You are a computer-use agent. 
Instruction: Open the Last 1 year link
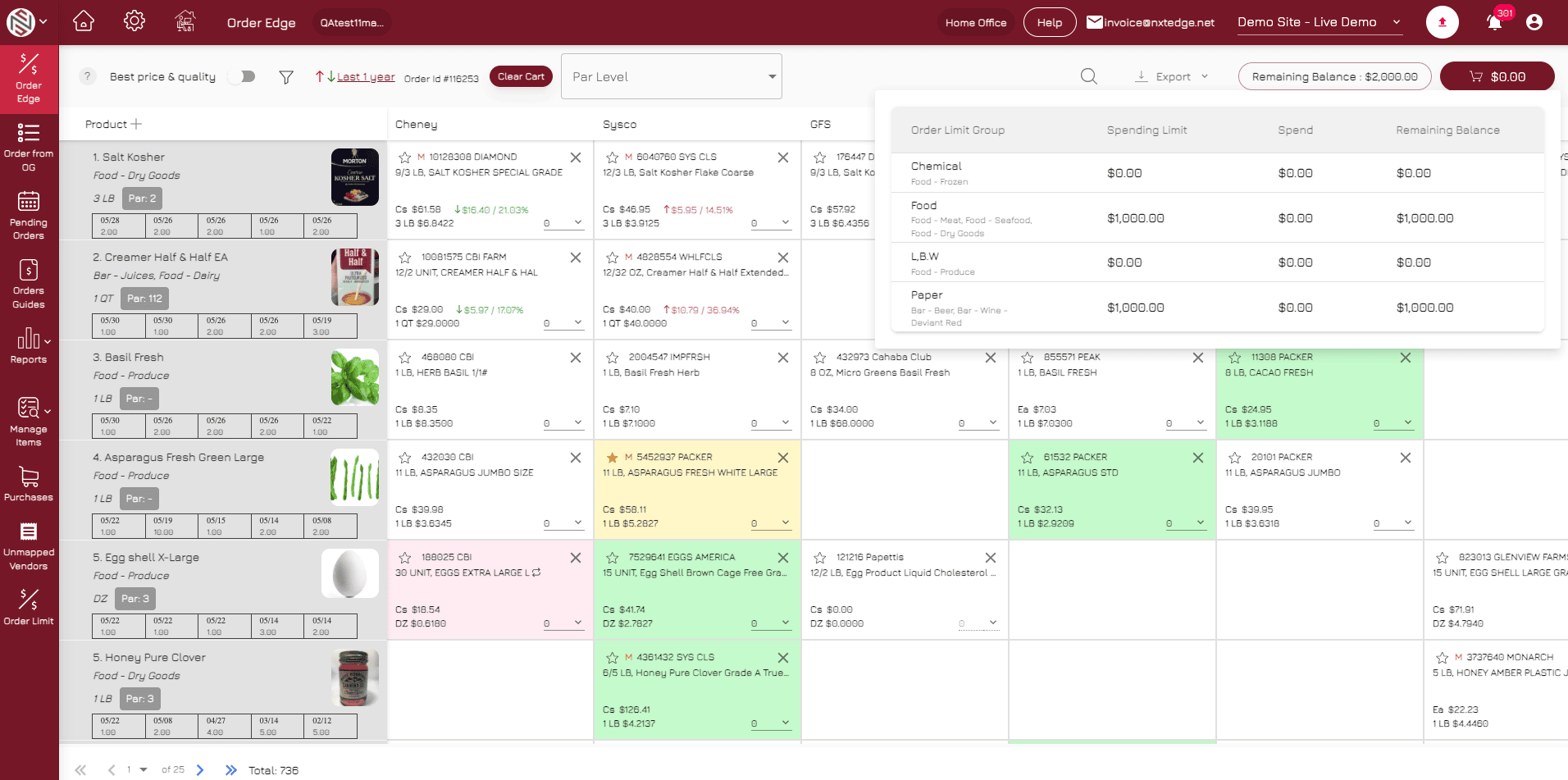tap(366, 77)
